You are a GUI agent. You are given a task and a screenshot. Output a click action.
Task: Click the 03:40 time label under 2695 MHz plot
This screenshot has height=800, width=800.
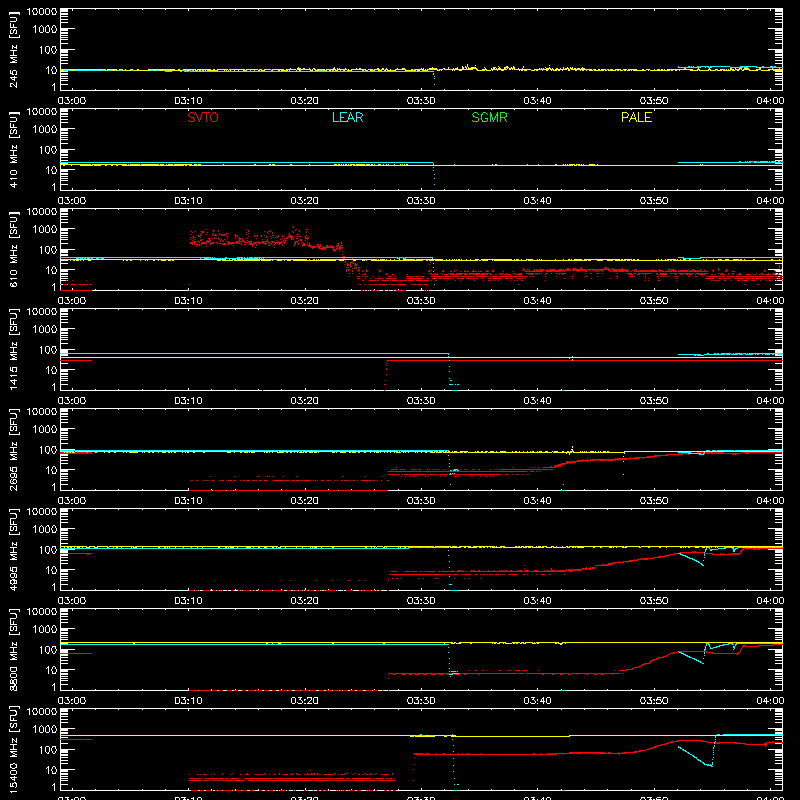click(537, 501)
